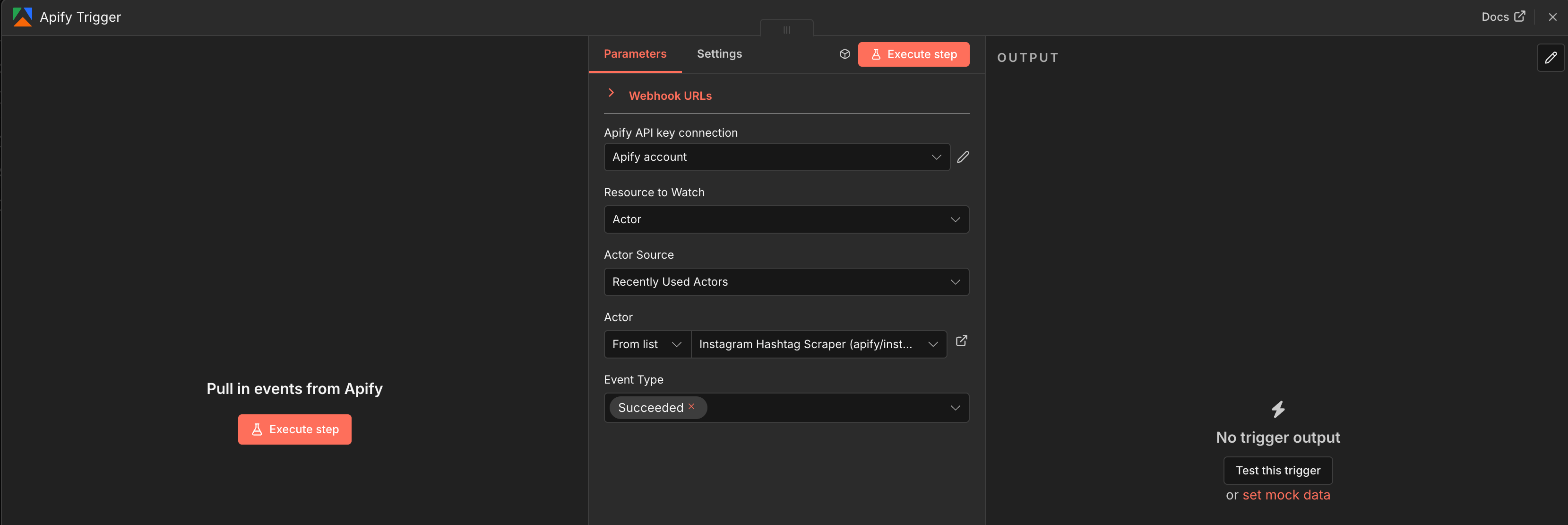
Task: Edit the Apify API key connection via pencil icon
Action: [x=963, y=157]
